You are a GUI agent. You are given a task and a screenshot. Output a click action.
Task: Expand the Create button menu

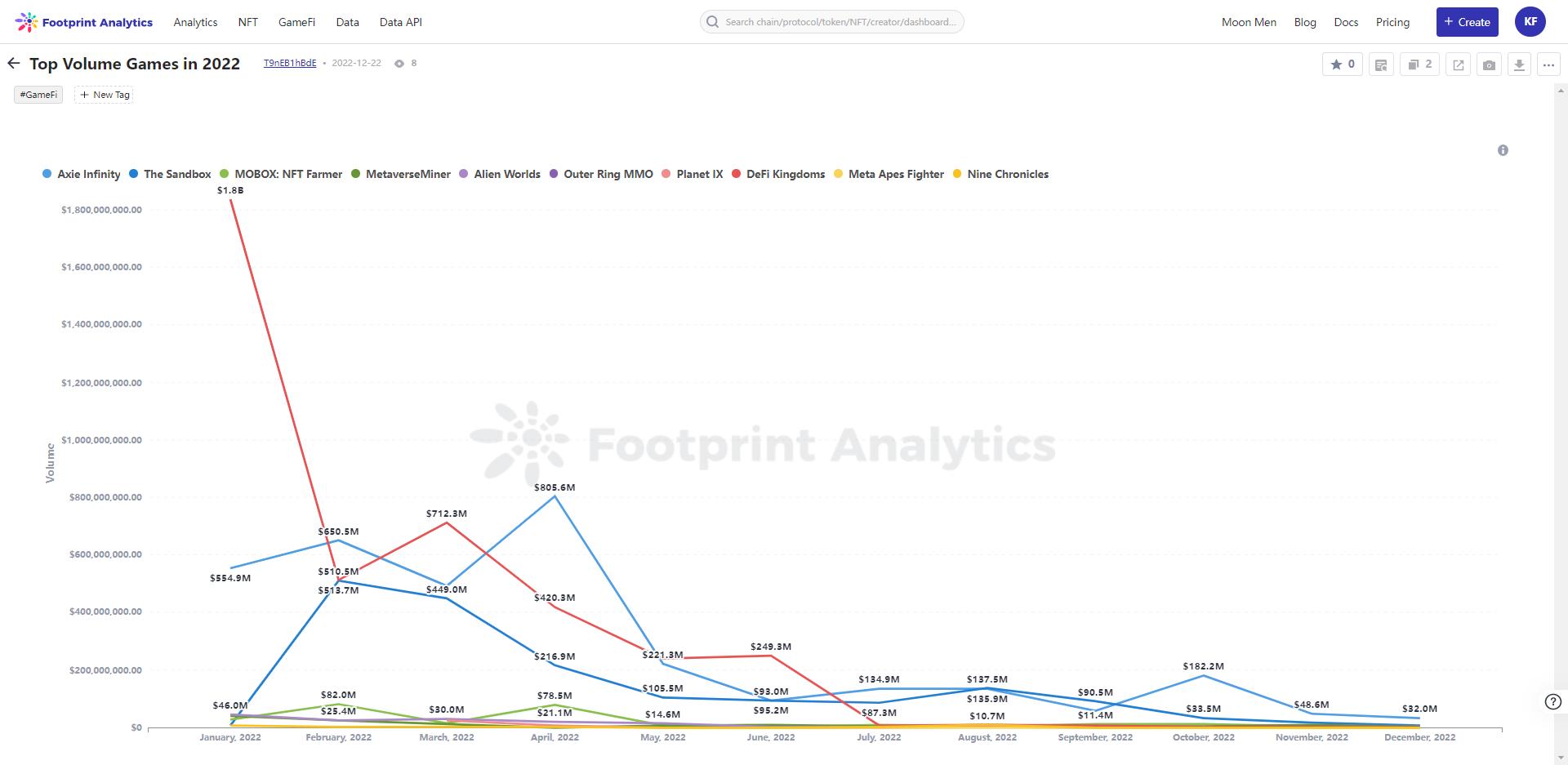1467,22
